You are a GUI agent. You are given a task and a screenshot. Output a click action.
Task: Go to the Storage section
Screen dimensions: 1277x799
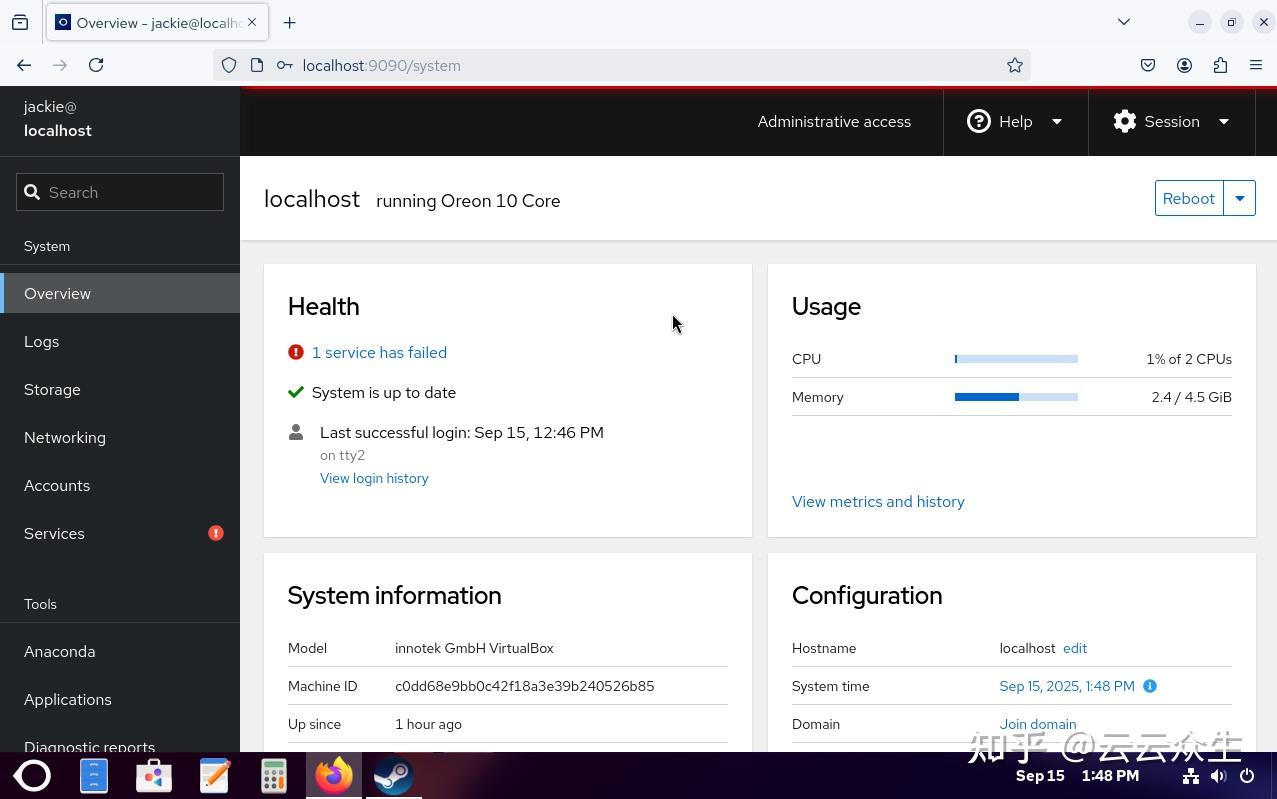tap(120, 390)
